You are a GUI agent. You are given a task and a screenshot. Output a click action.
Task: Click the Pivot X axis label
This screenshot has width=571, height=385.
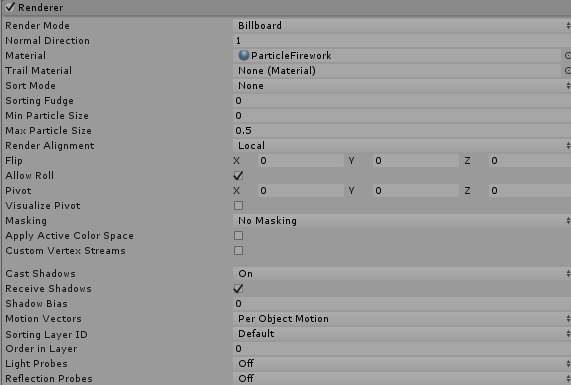tap(237, 190)
